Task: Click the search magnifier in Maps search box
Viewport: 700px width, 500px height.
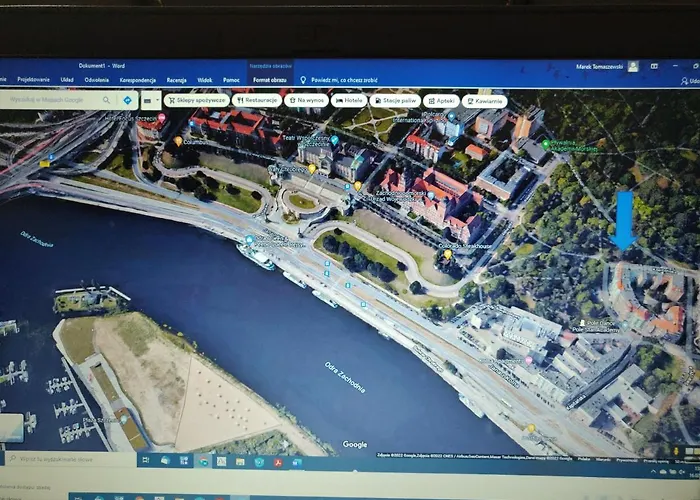Action: click(104, 100)
